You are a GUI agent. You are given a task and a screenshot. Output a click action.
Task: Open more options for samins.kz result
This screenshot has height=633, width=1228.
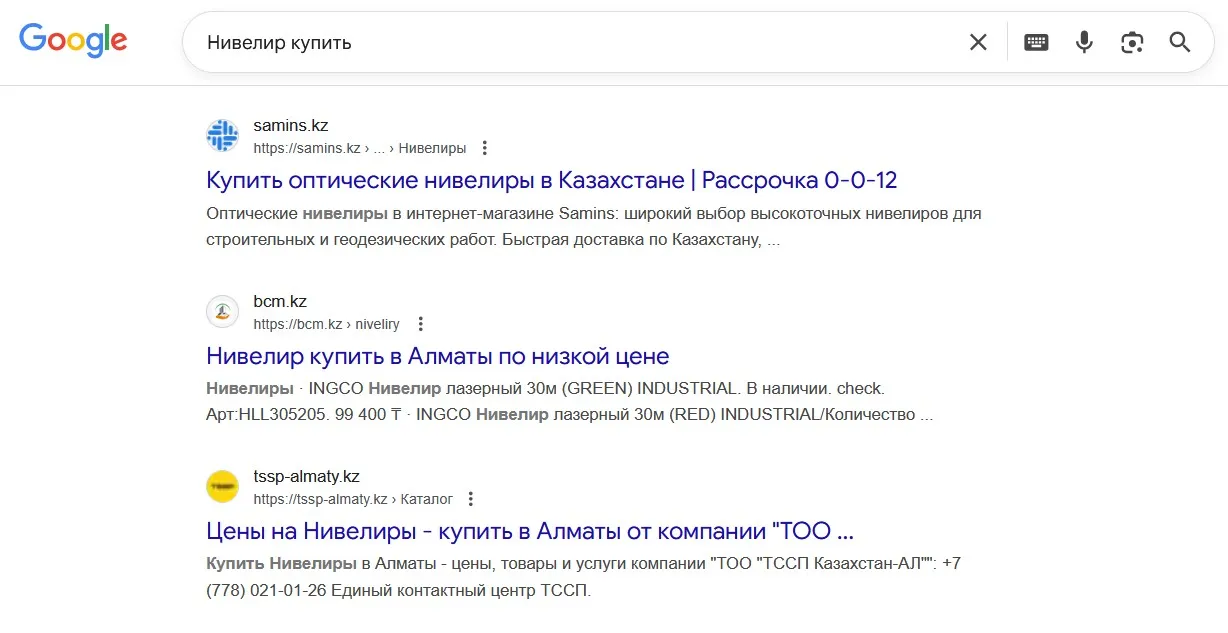click(485, 148)
